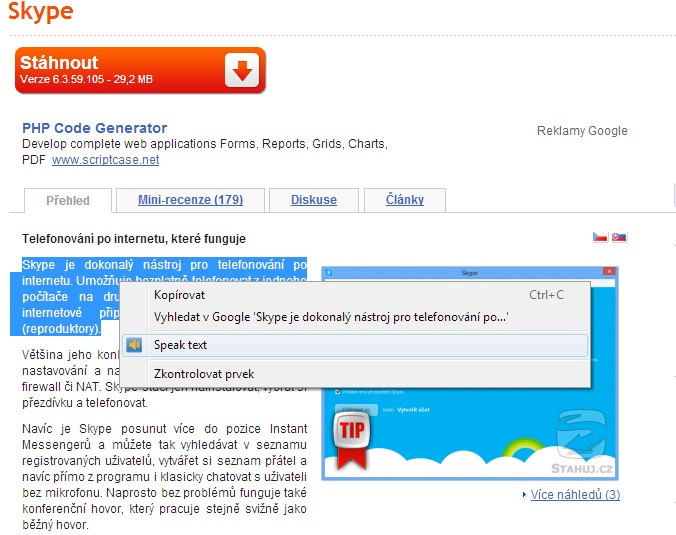Click the download arrow icon in Stáhnout button
The image size is (676, 535).
242,70
